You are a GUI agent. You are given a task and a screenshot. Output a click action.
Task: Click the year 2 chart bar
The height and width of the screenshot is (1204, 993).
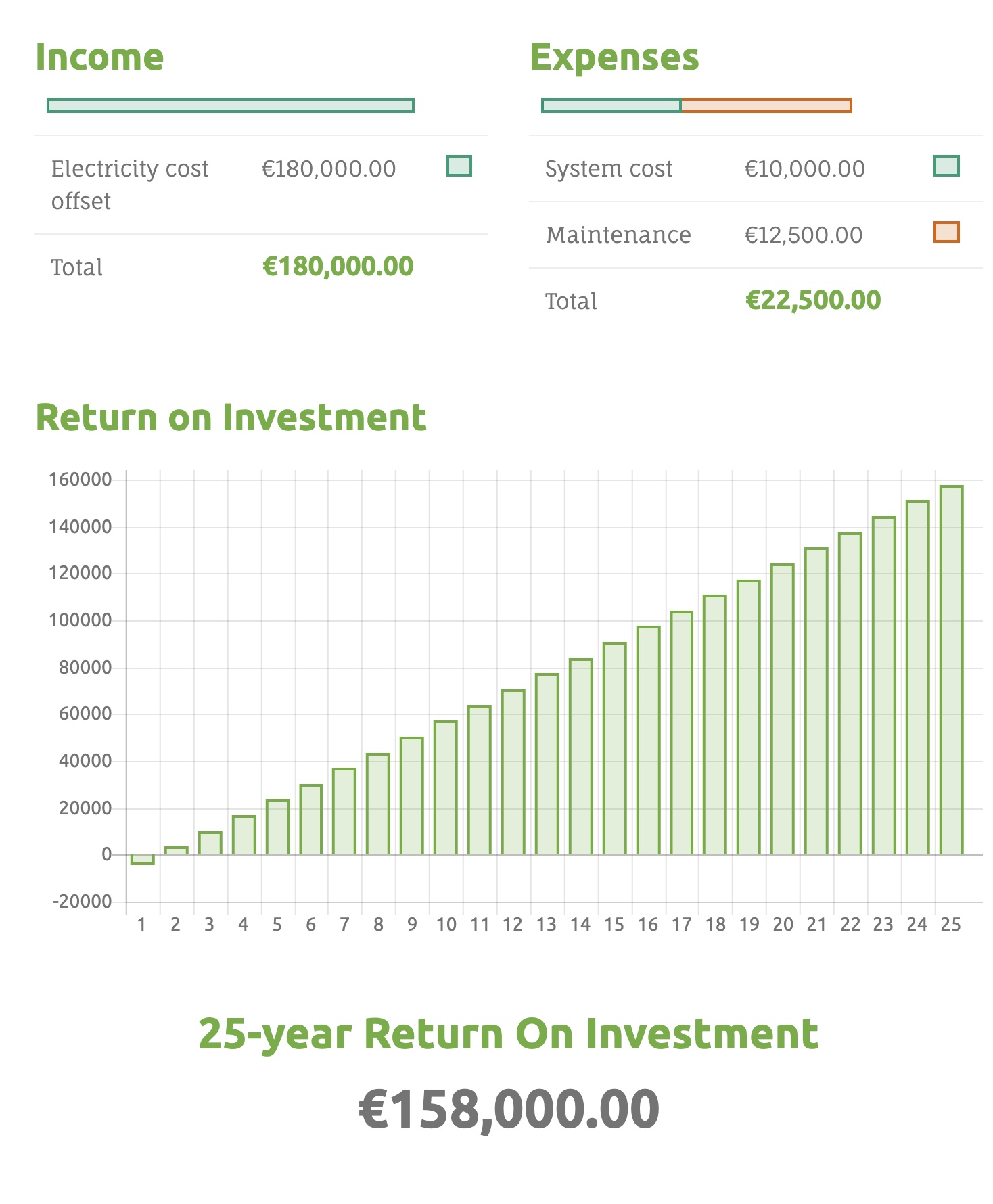coord(177,851)
